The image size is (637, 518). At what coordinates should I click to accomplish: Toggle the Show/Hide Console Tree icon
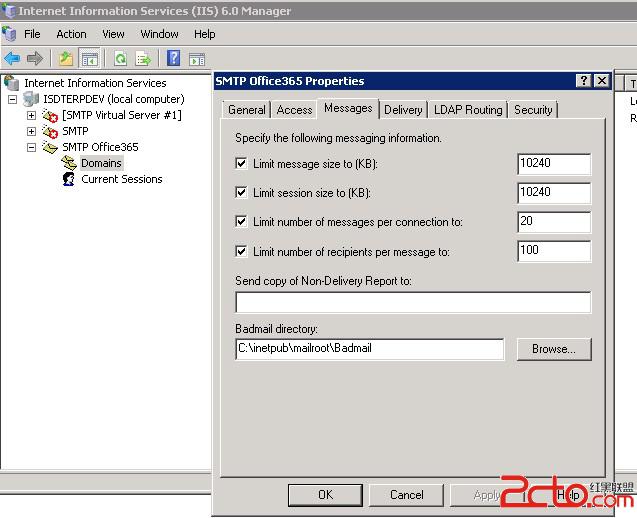[89, 59]
